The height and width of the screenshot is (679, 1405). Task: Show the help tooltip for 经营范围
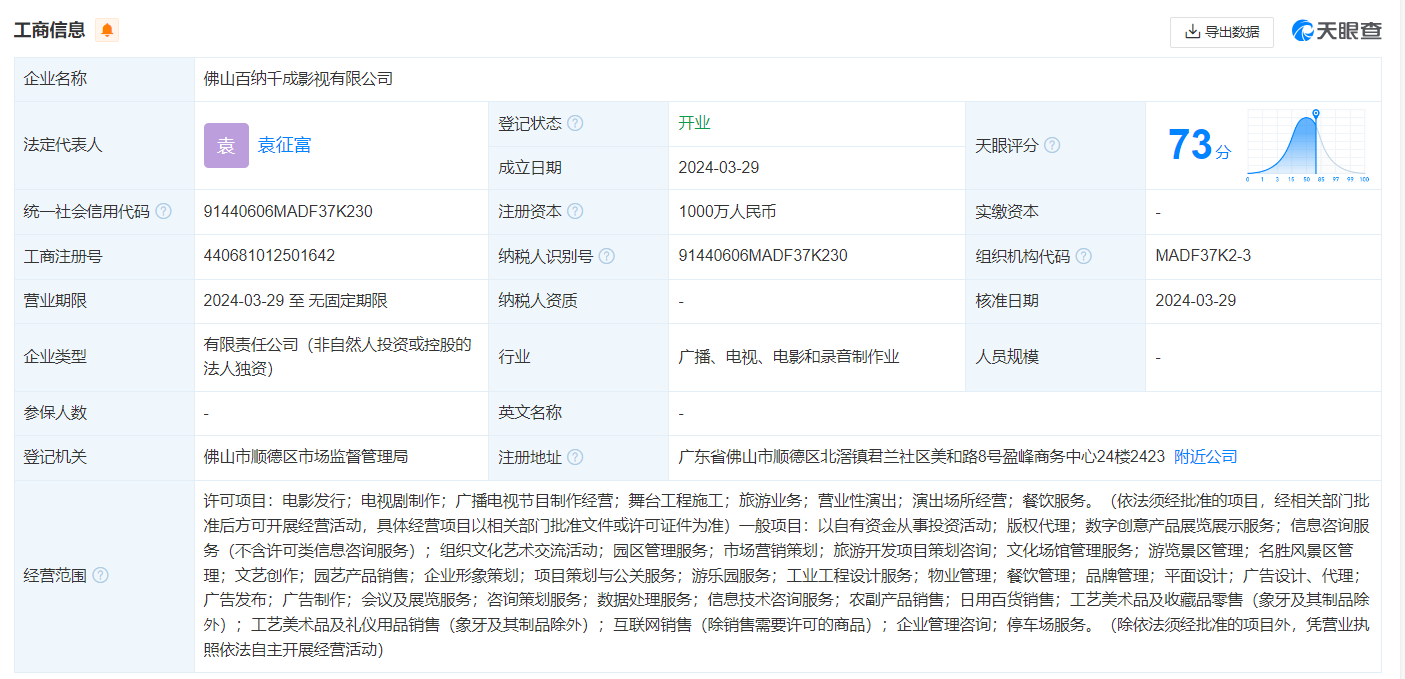coord(100,576)
